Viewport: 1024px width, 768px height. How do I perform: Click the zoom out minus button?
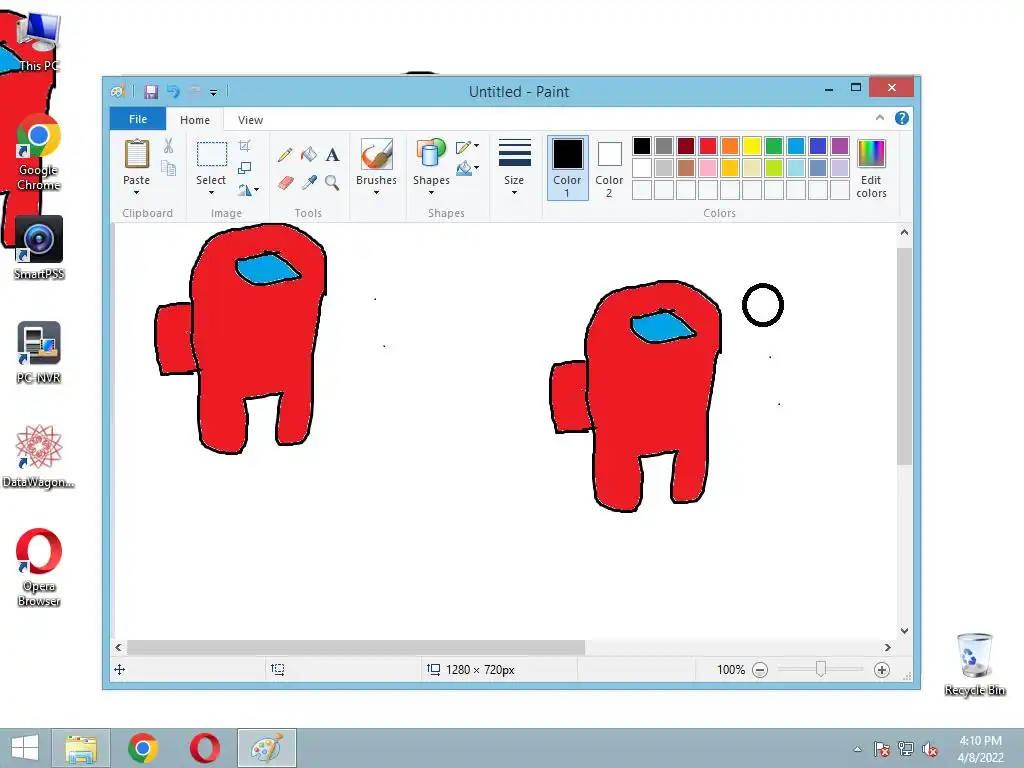[x=760, y=670]
